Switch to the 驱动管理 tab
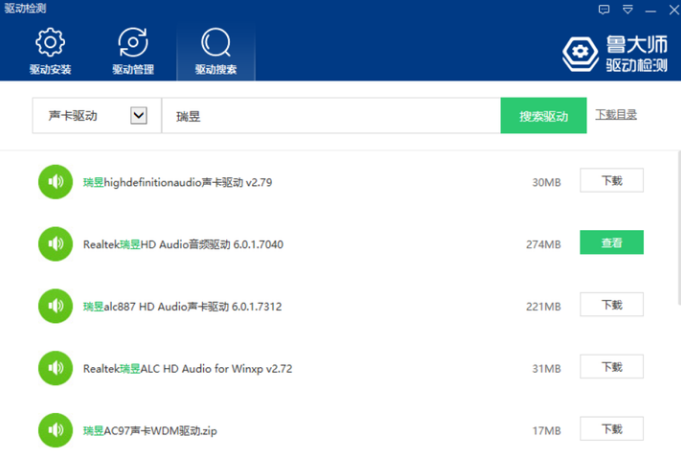 pyautogui.click(x=133, y=51)
